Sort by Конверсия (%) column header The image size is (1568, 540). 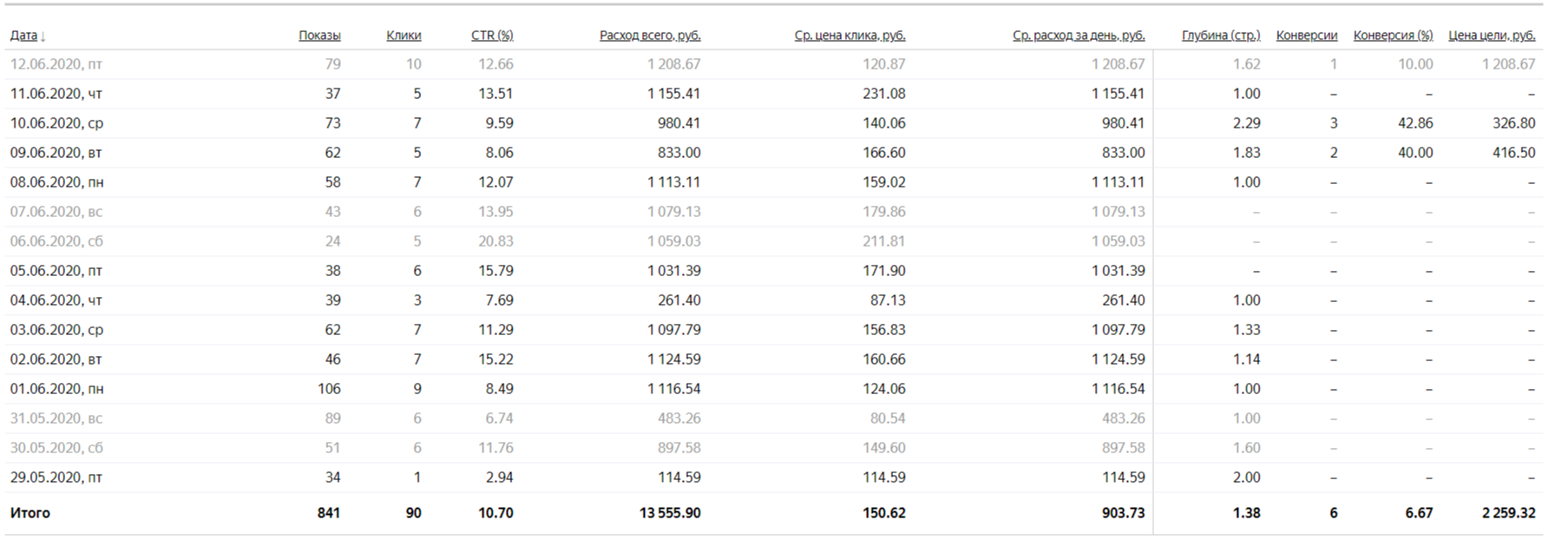point(1393,36)
